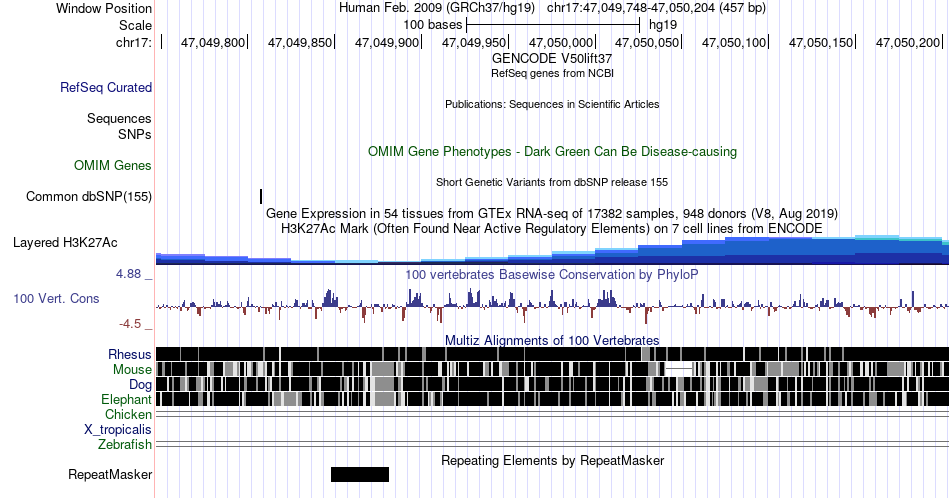Click the Window Position label
This screenshot has width=950, height=498.
[x=104, y=8]
